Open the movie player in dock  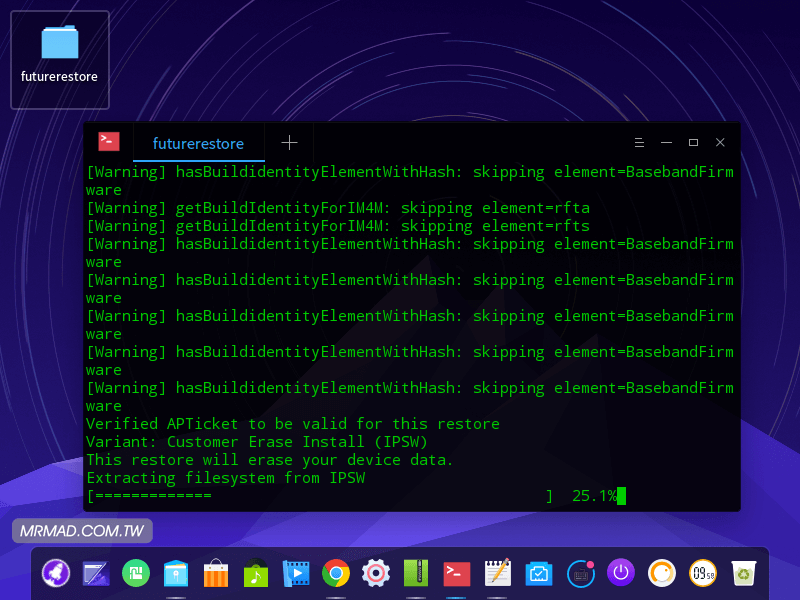point(296,573)
